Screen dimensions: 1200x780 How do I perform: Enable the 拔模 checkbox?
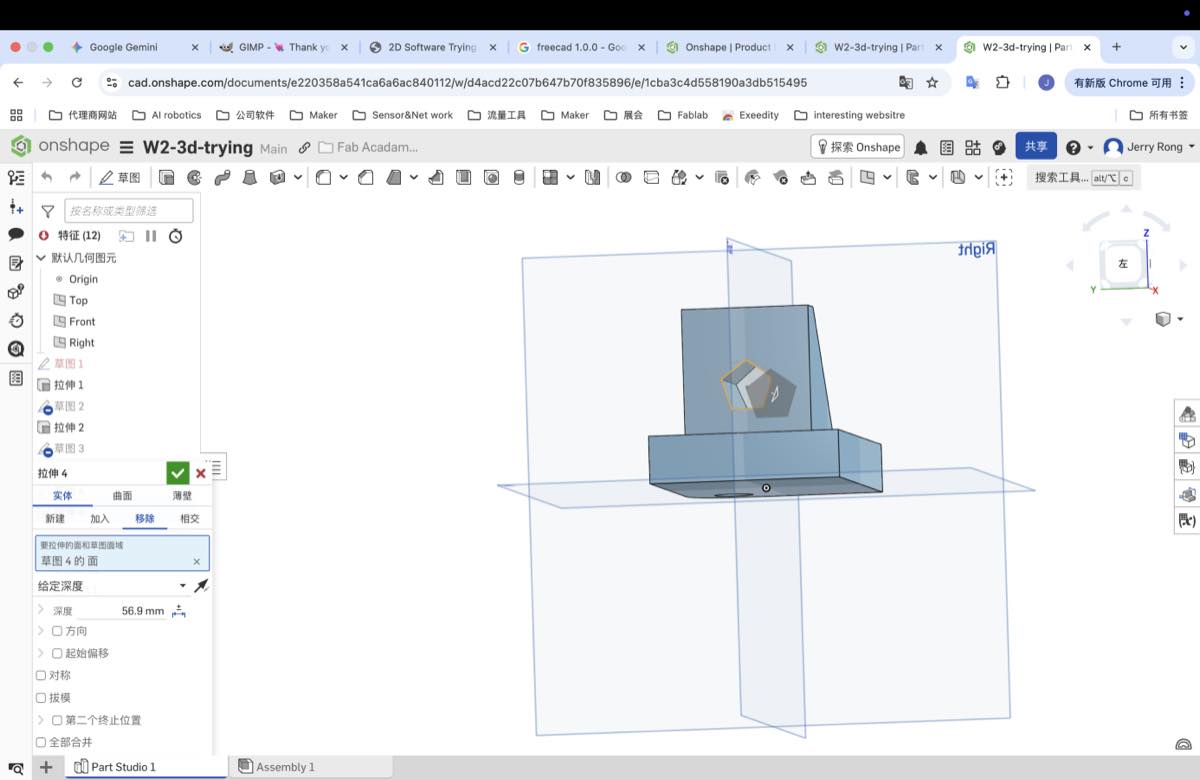click(x=41, y=697)
